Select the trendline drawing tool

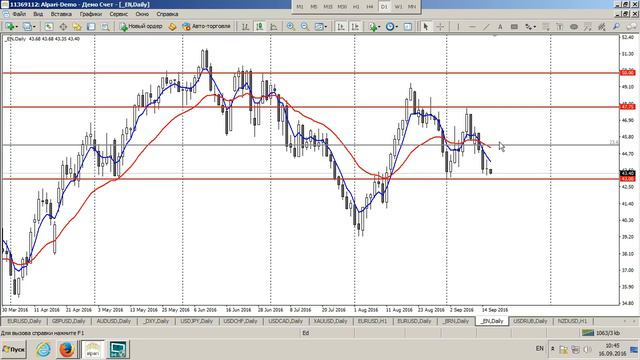(486, 27)
